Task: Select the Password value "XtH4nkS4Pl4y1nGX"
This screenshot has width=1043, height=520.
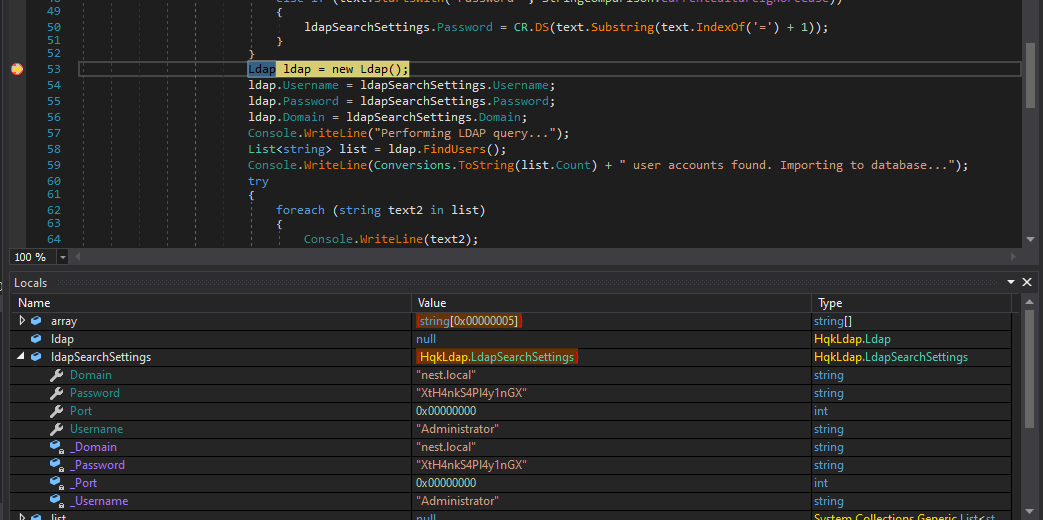Action: [x=471, y=393]
